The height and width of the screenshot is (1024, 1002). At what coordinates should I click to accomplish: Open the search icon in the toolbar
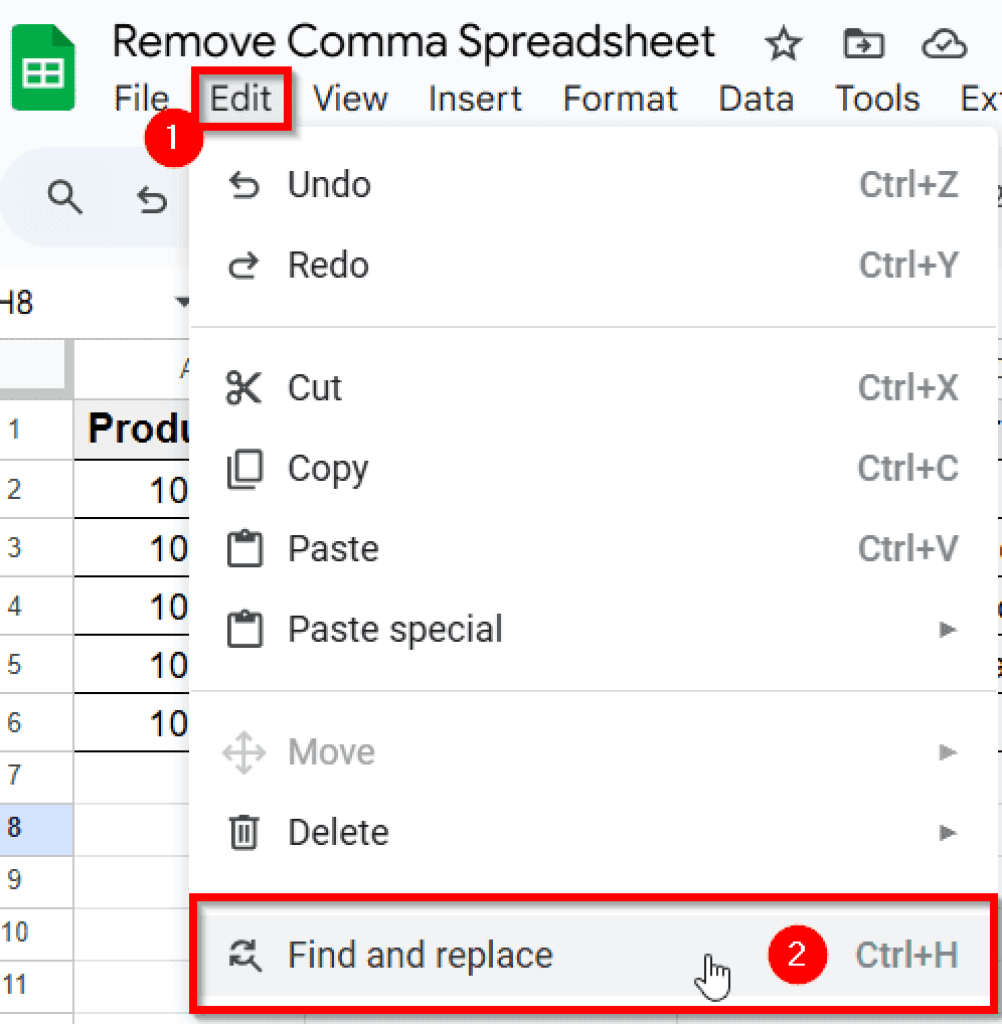tap(65, 197)
